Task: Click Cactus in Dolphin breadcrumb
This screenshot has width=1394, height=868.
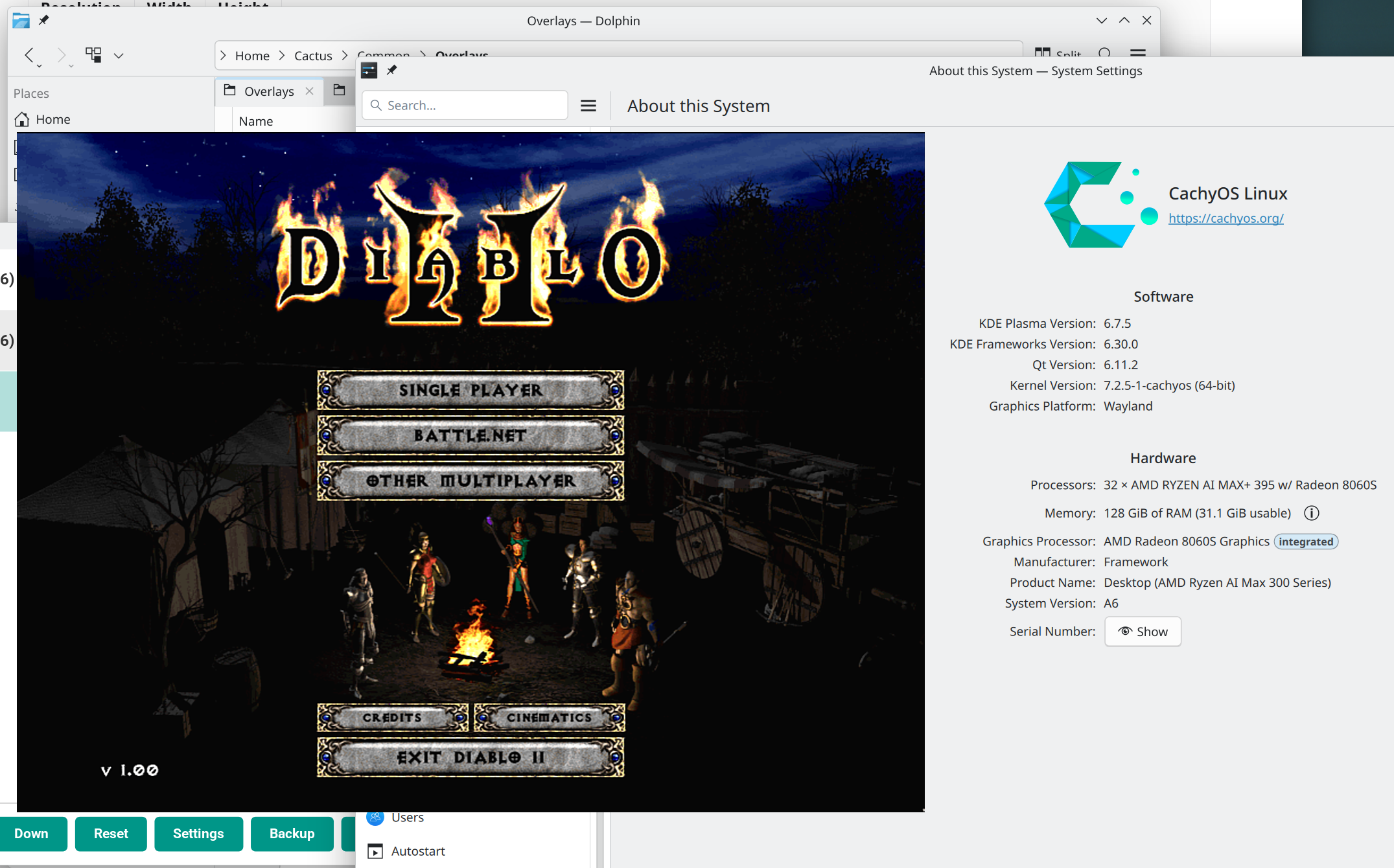Action: [x=313, y=56]
